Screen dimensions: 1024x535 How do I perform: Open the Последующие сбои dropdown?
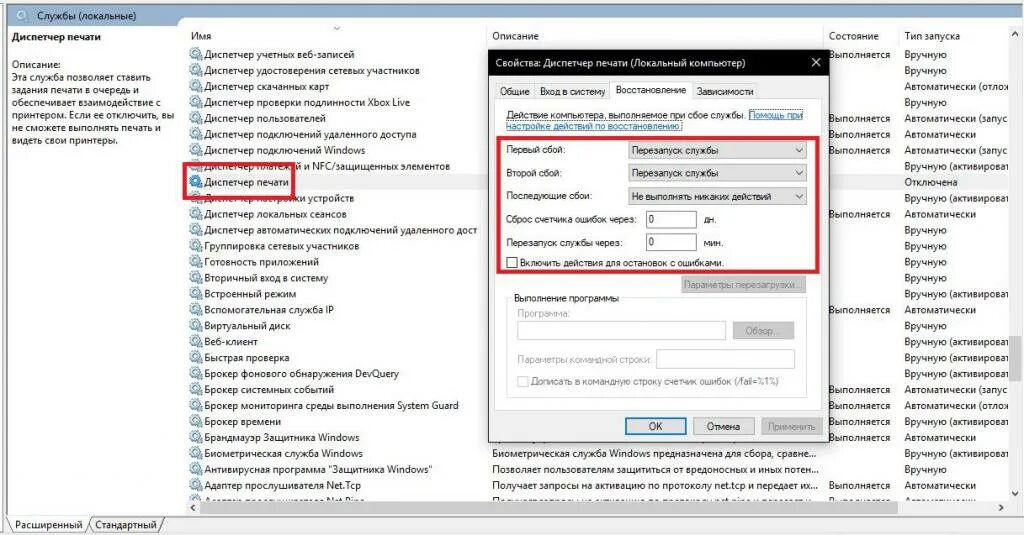tap(717, 196)
